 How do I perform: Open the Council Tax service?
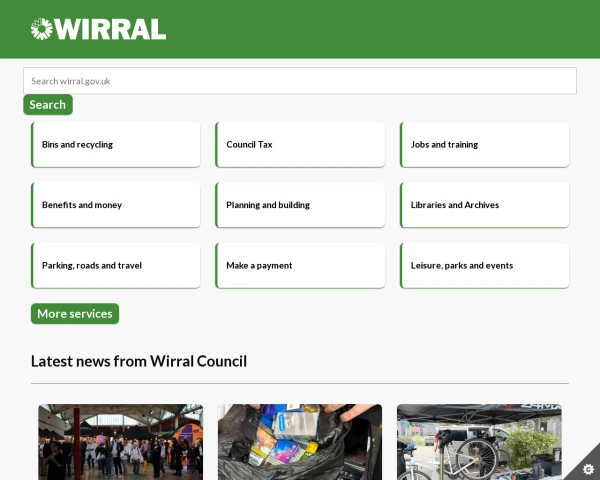tap(300, 145)
